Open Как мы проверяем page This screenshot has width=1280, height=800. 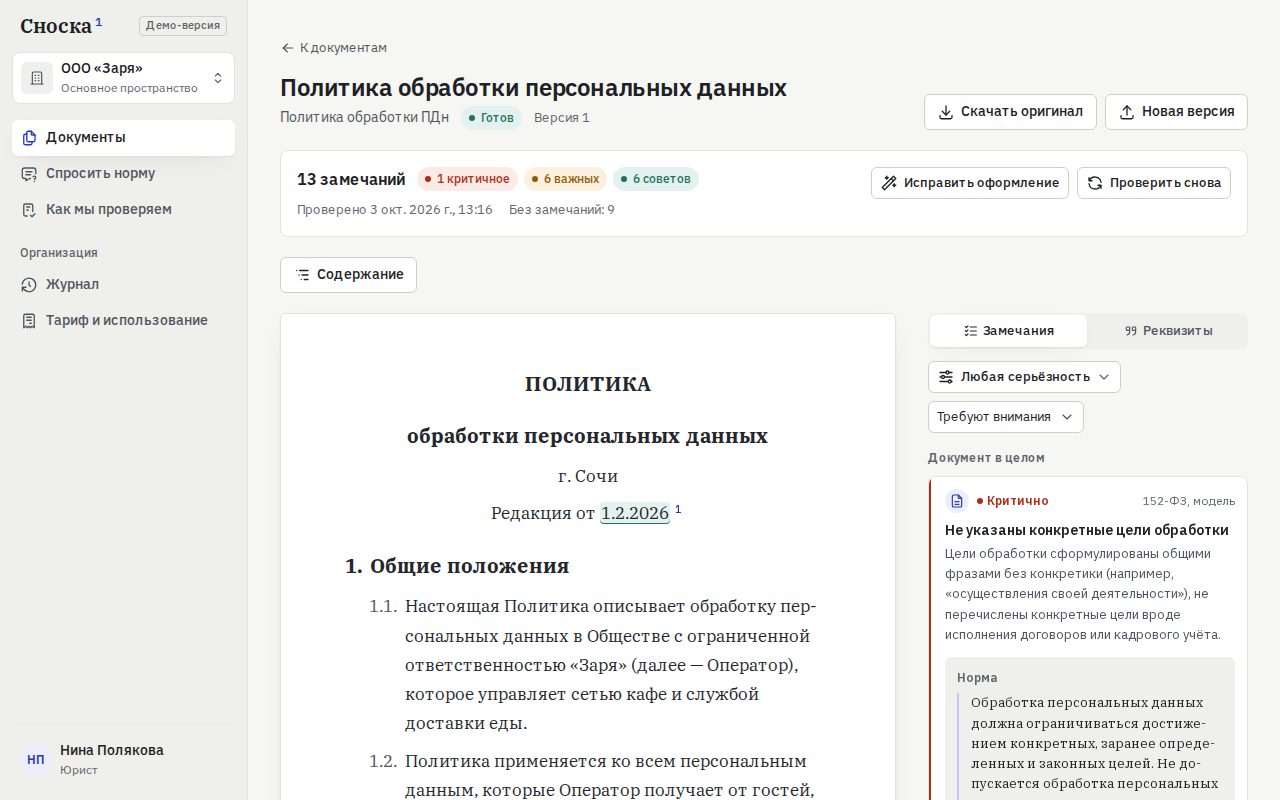(124, 210)
